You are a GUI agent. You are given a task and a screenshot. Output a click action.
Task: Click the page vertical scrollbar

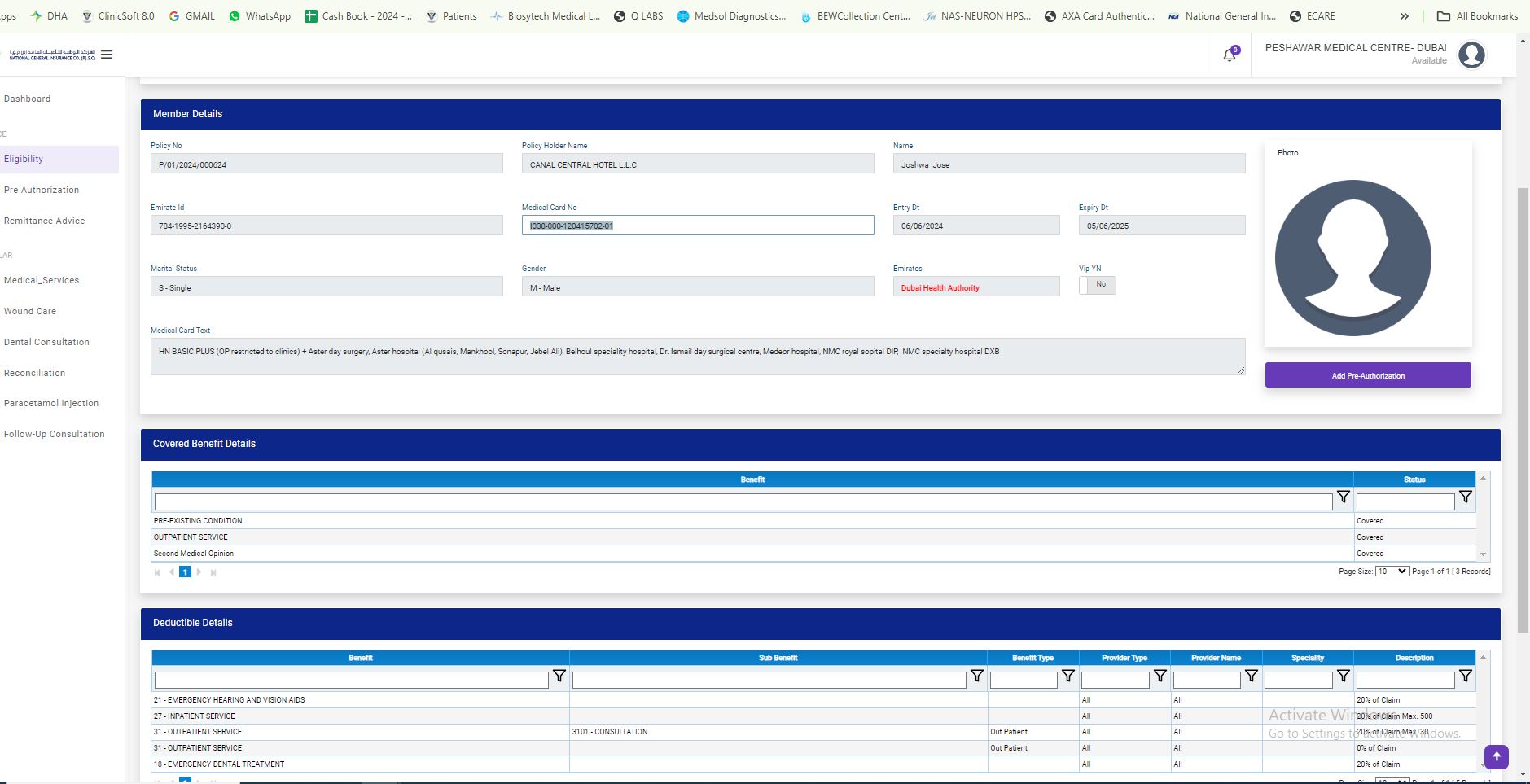(1523, 407)
